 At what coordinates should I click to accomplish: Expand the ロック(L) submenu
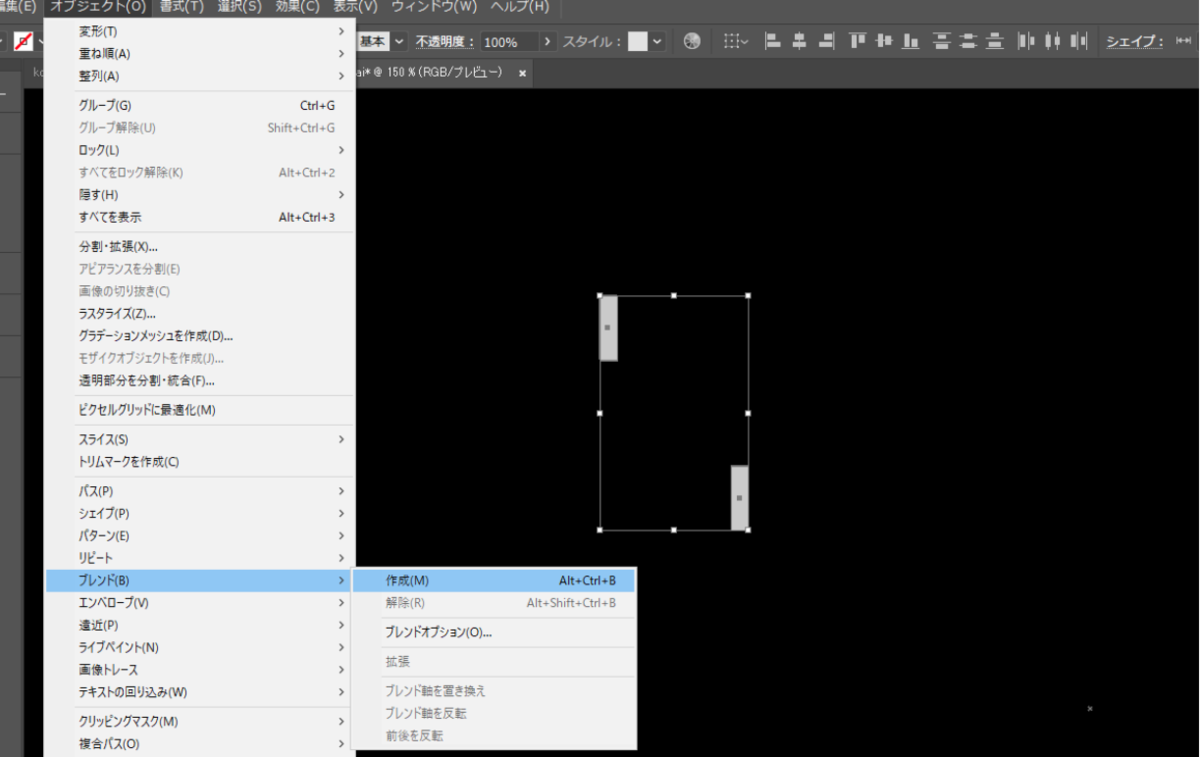(x=199, y=150)
